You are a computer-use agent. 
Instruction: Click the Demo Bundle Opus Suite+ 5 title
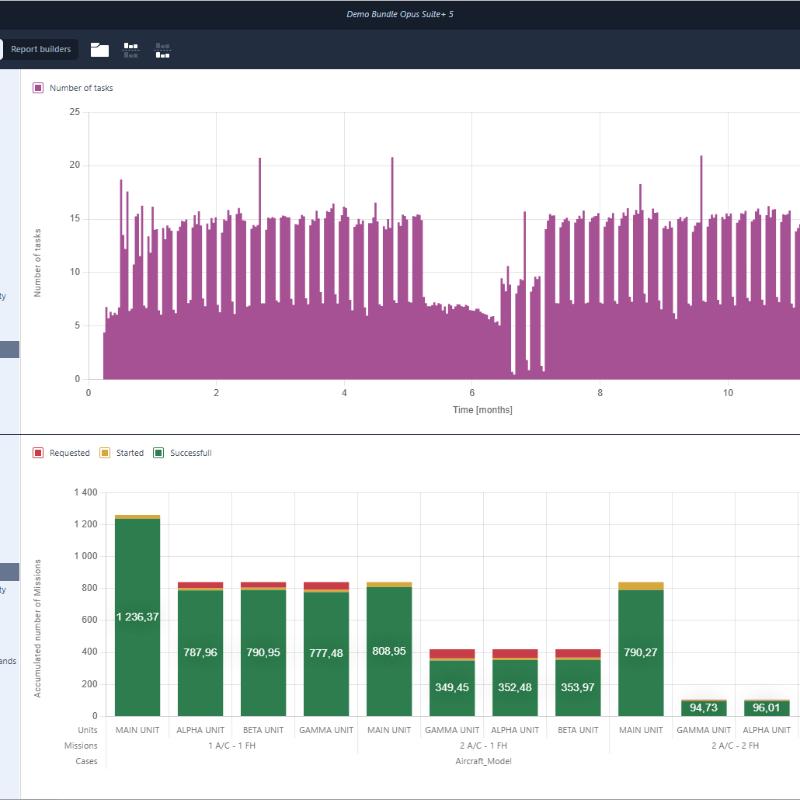coord(400,14)
